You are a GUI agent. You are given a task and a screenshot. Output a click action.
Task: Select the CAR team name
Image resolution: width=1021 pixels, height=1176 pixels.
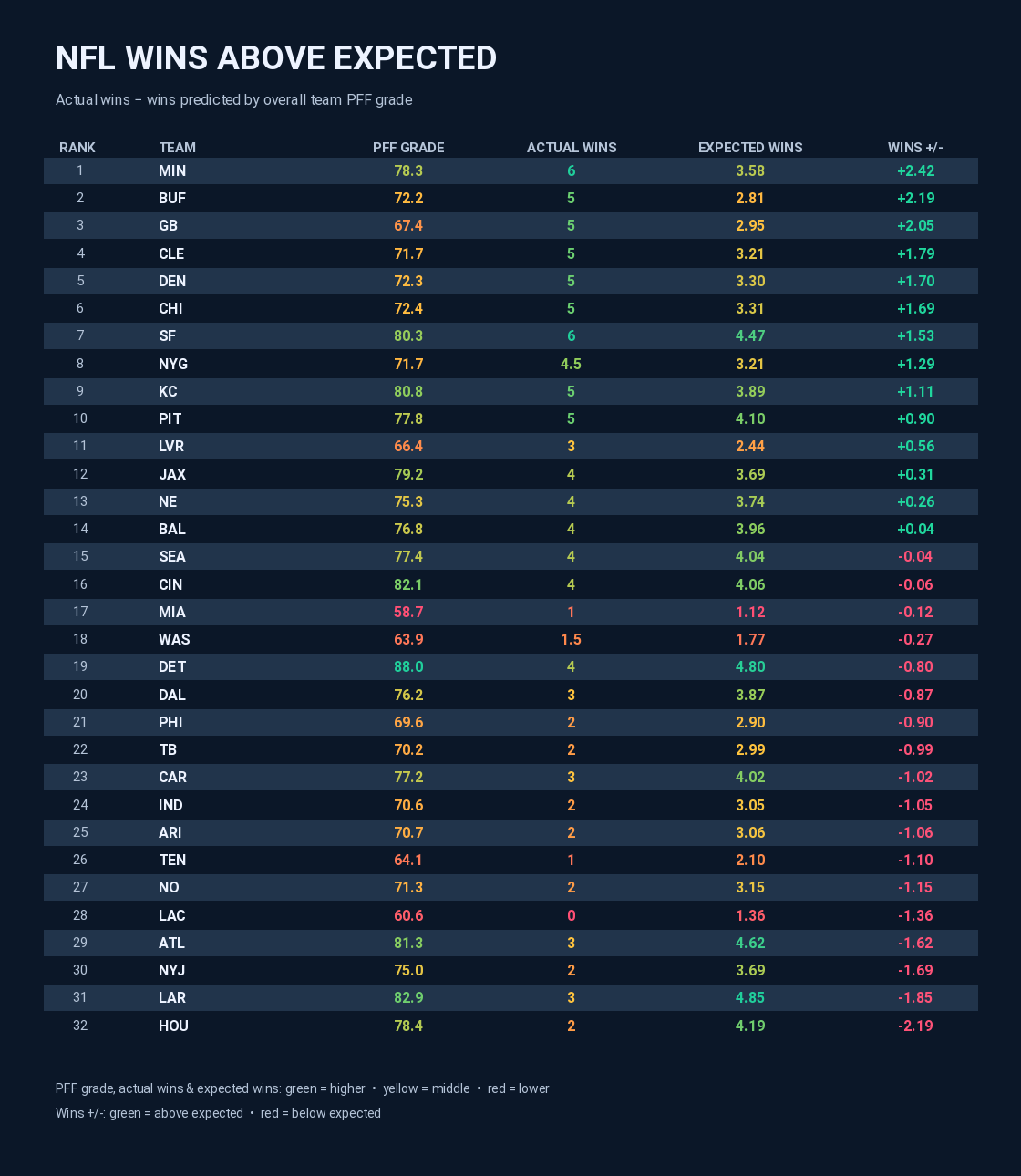click(x=172, y=777)
